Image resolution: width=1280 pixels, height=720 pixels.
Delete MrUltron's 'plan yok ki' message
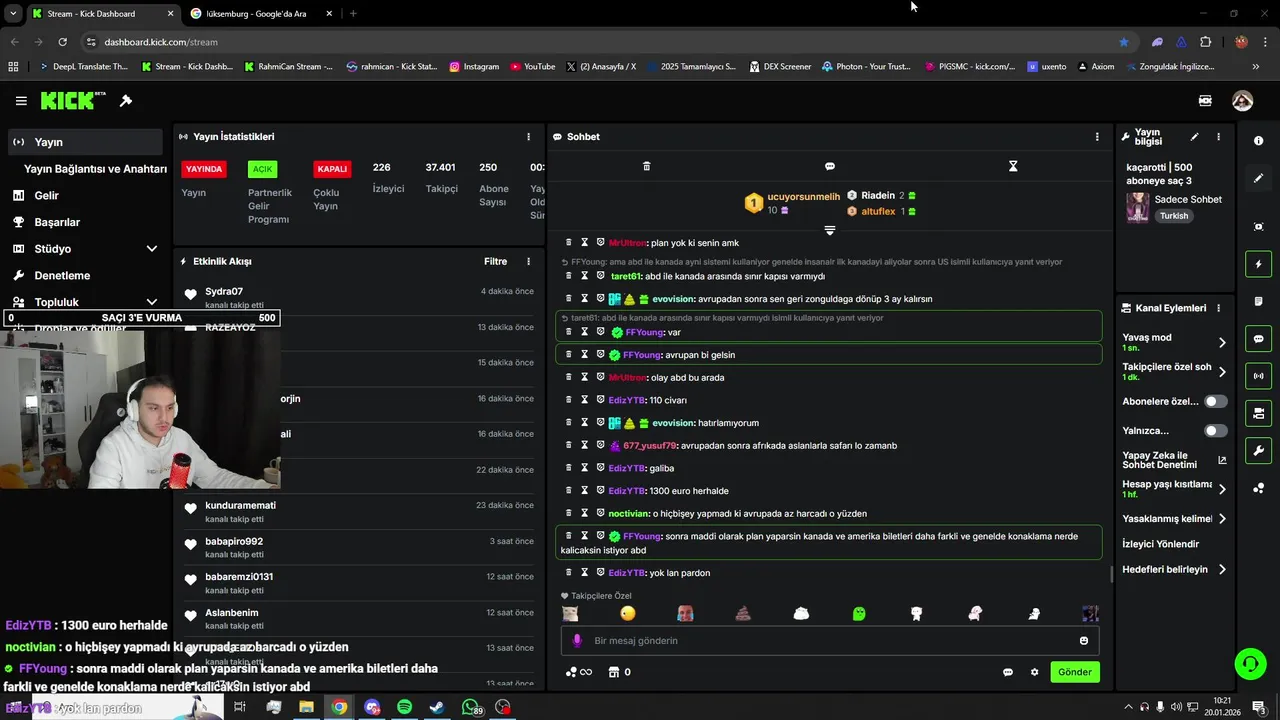tap(569, 242)
